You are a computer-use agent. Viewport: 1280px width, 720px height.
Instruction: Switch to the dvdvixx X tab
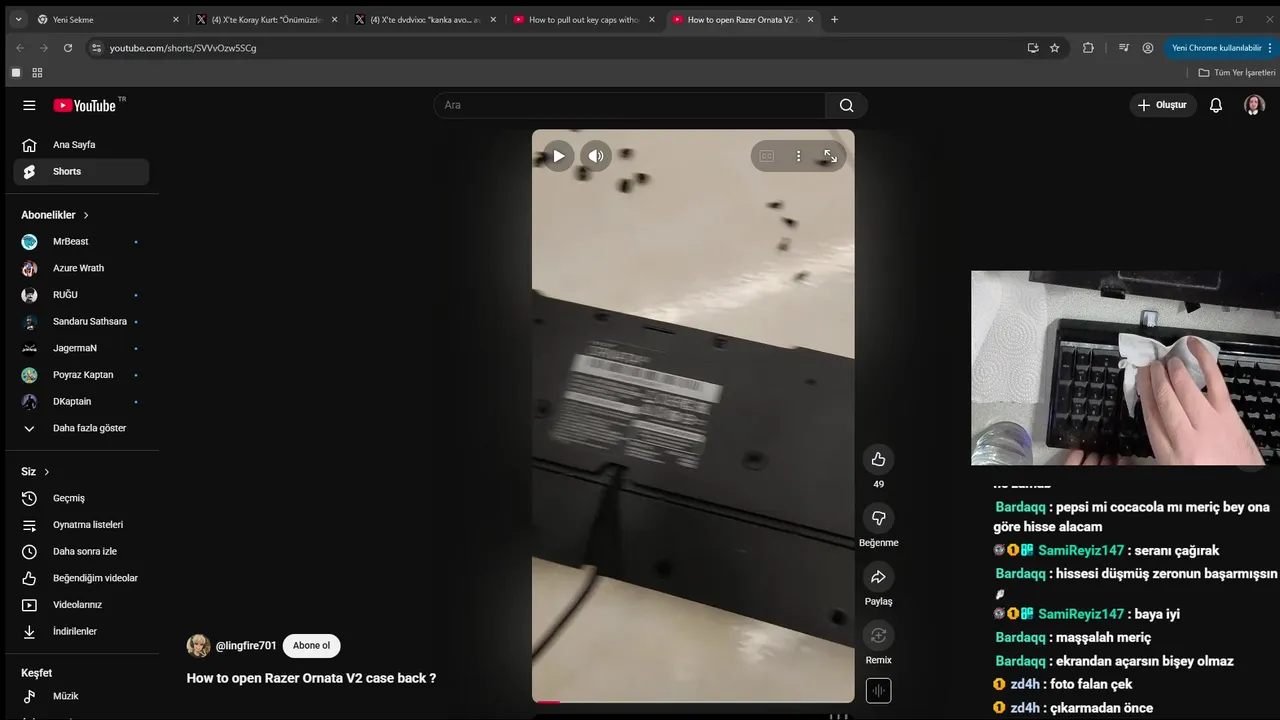tap(425, 19)
